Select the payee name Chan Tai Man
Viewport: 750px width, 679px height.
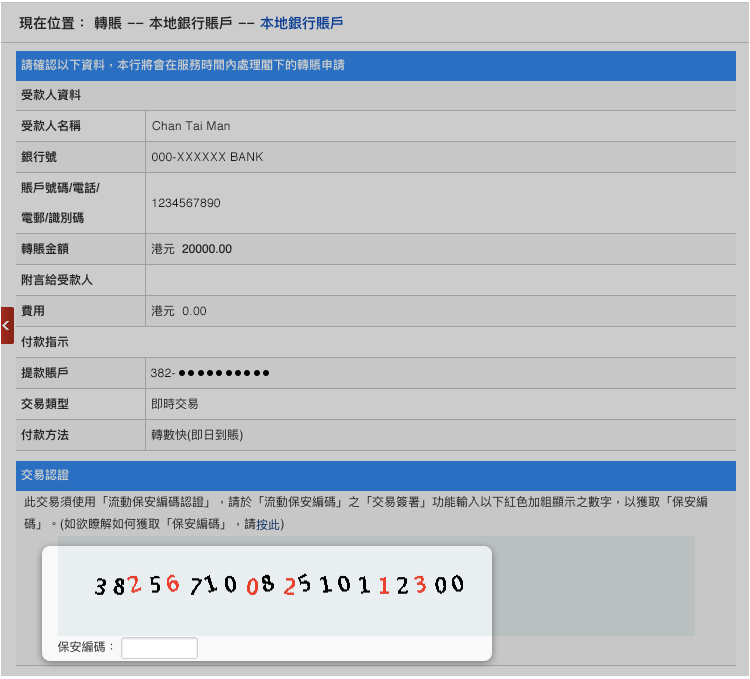click(190, 126)
